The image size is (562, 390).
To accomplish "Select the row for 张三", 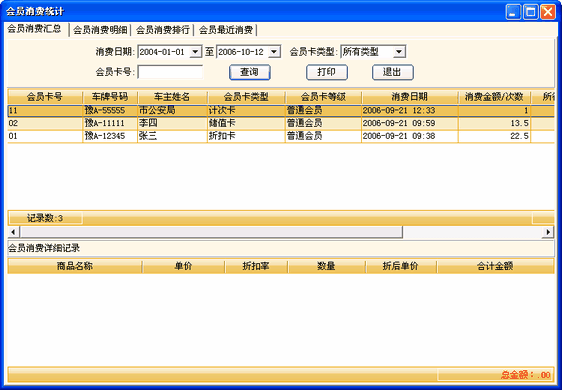I will (281, 136).
